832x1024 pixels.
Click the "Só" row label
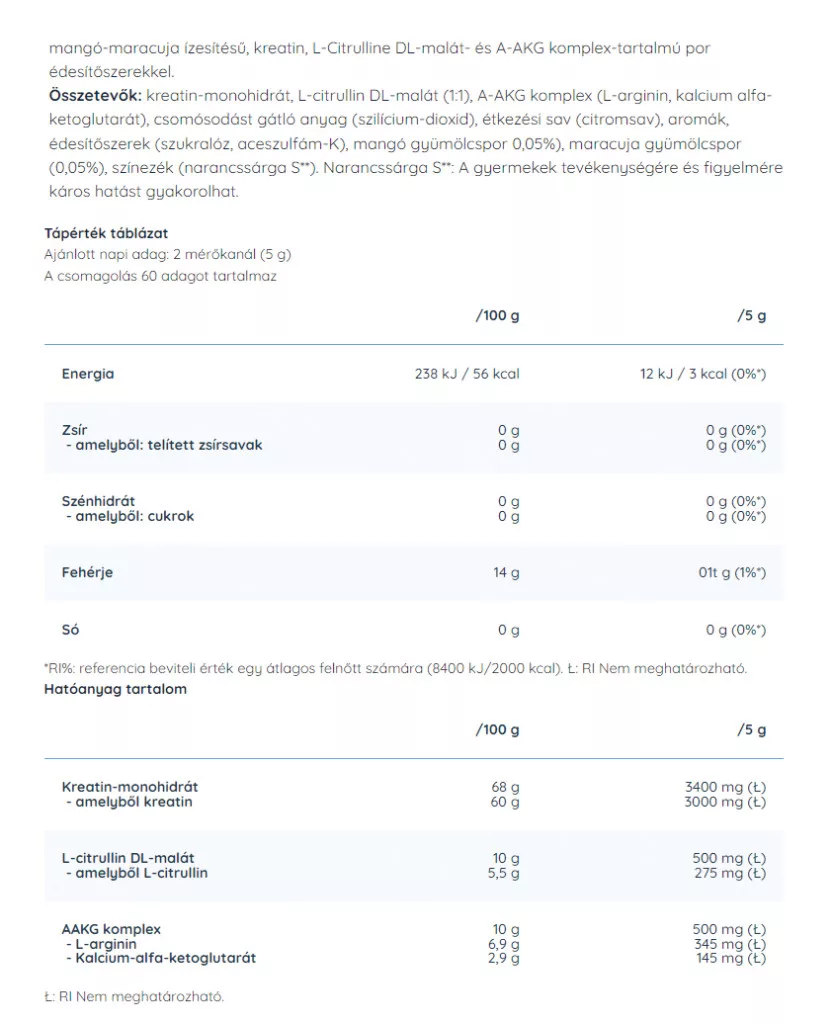tap(70, 630)
